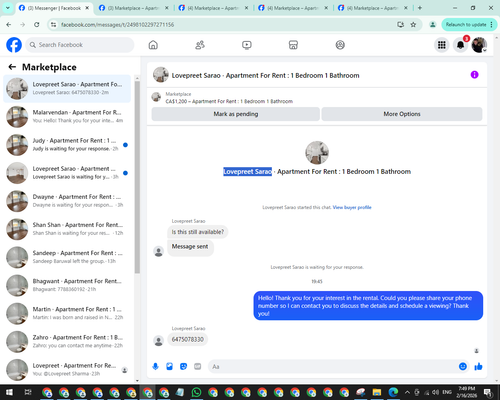
Task: Open Chrome profile icon
Action: (433, 25)
